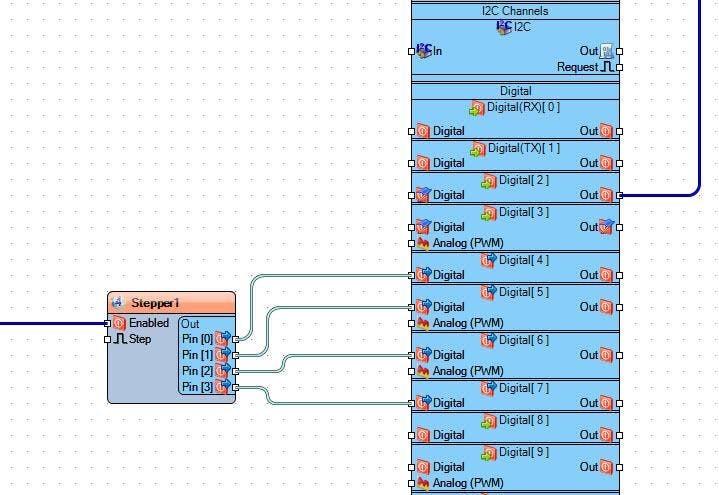This screenshot has height=495, width=719.
Task: Click the Digital[ 2 ] header icon
Action: [489, 181]
